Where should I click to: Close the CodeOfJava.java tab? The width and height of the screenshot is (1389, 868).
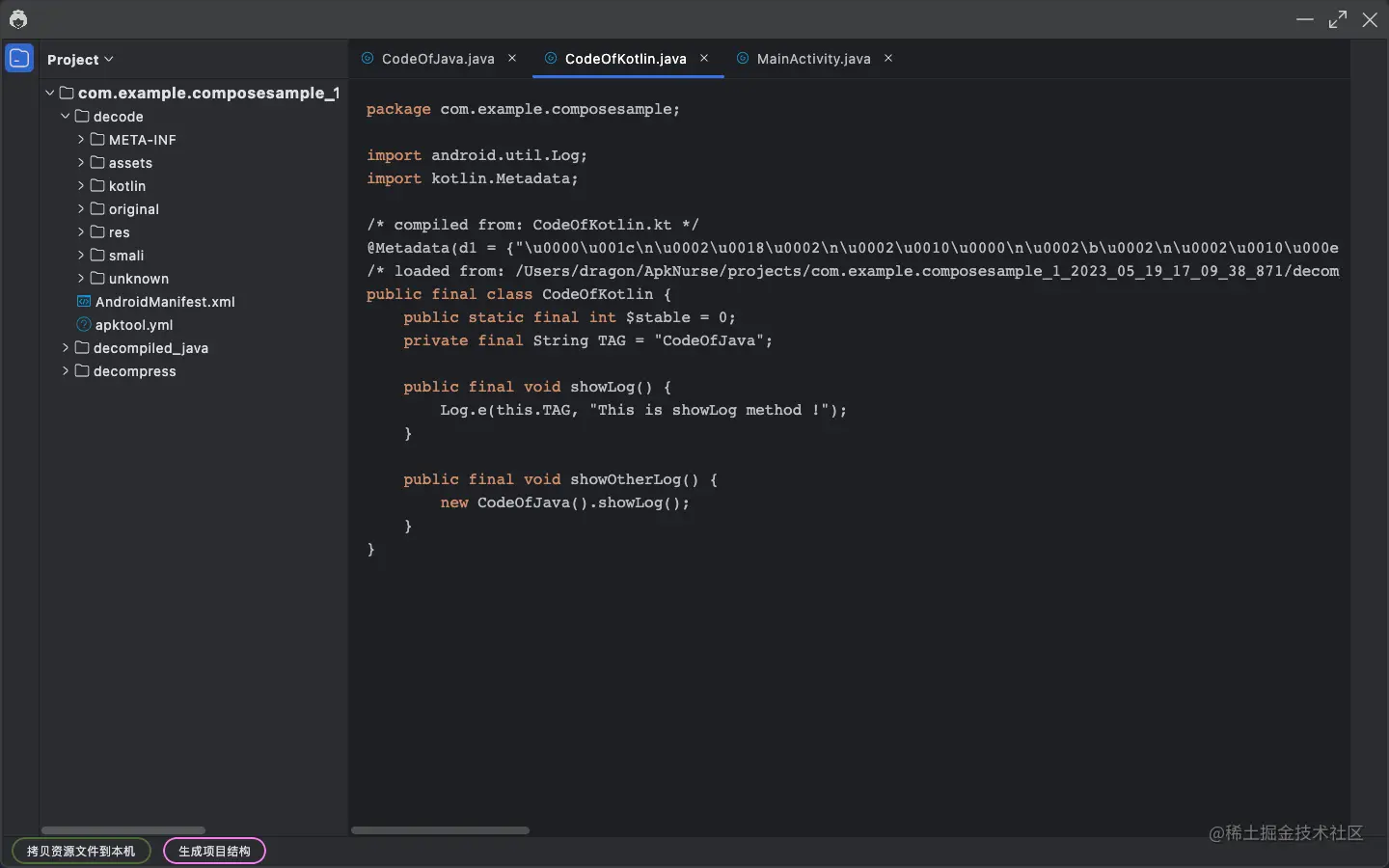pyautogui.click(x=512, y=59)
